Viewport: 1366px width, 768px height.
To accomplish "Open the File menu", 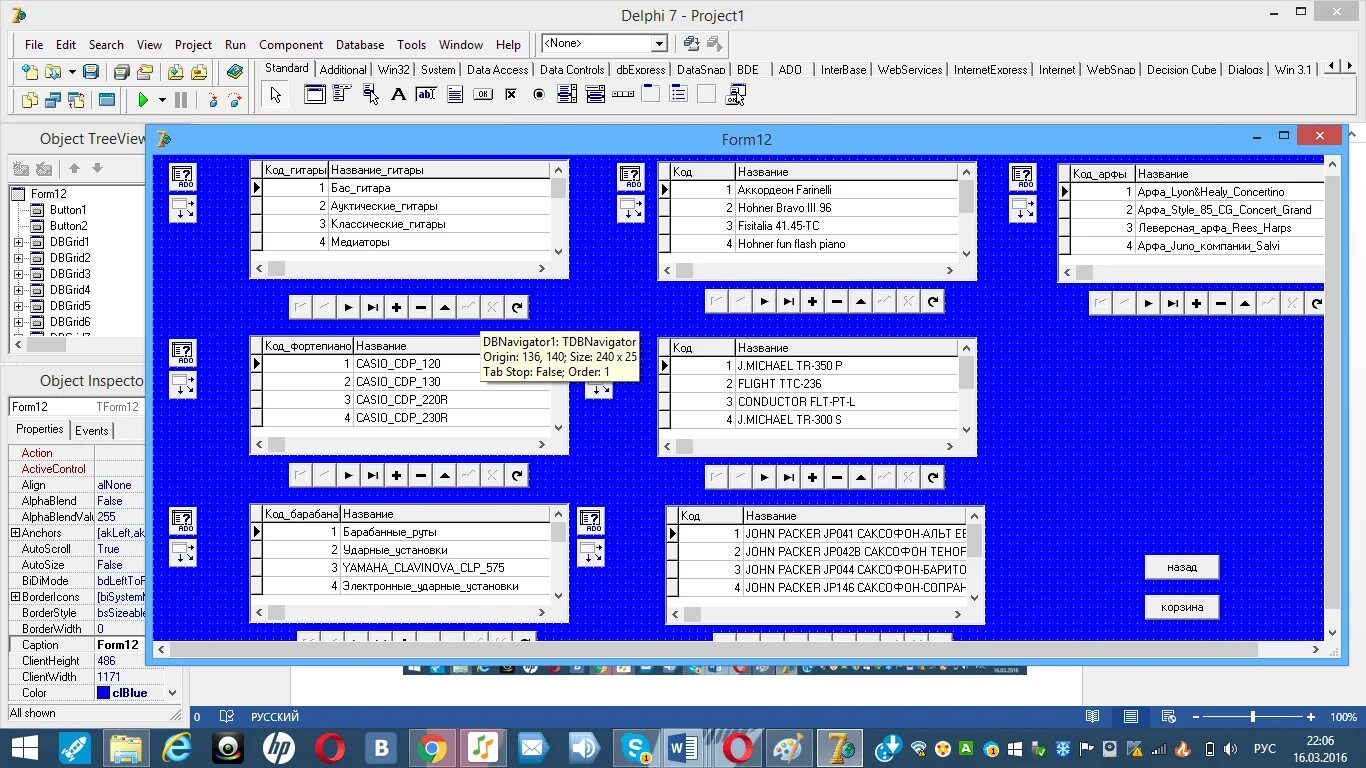I will [34, 45].
